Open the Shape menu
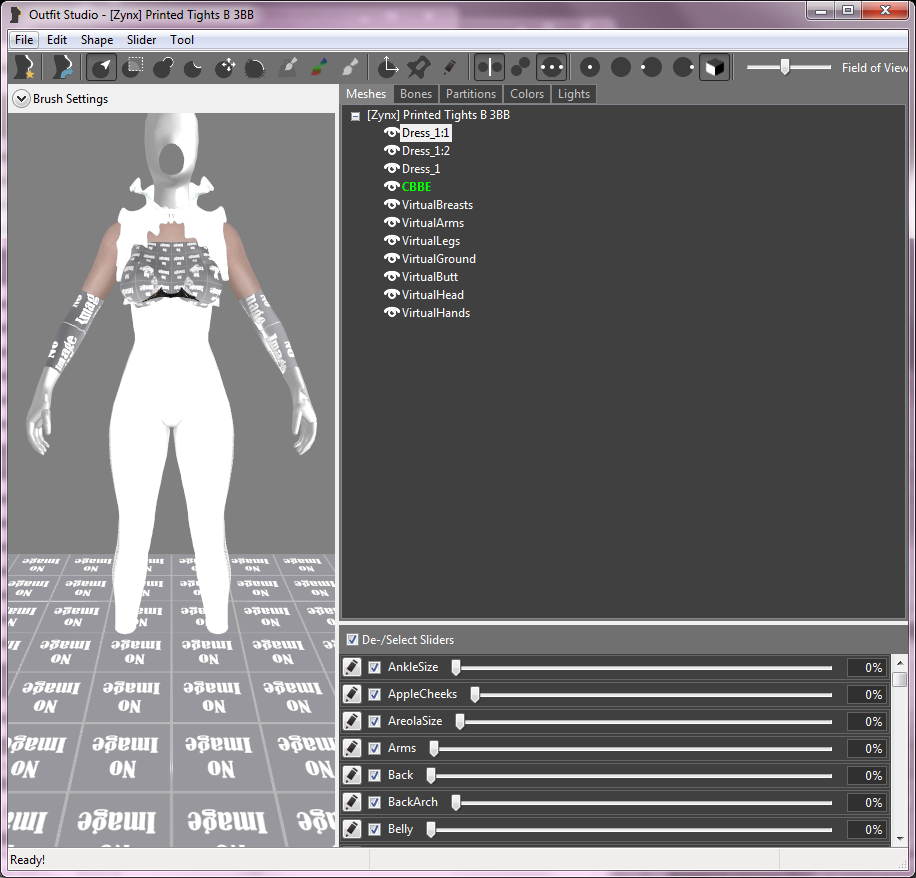 coord(97,40)
